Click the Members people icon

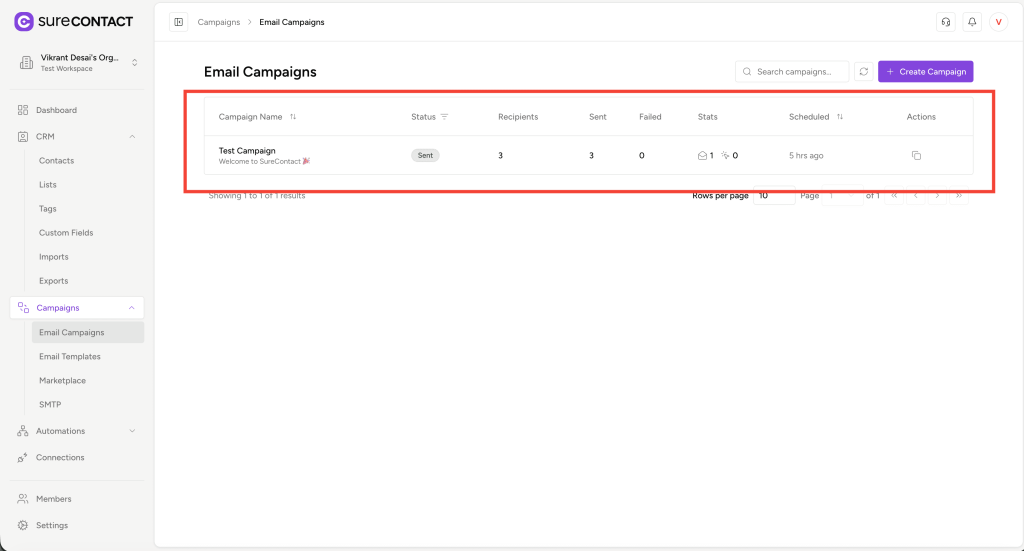(x=23, y=499)
